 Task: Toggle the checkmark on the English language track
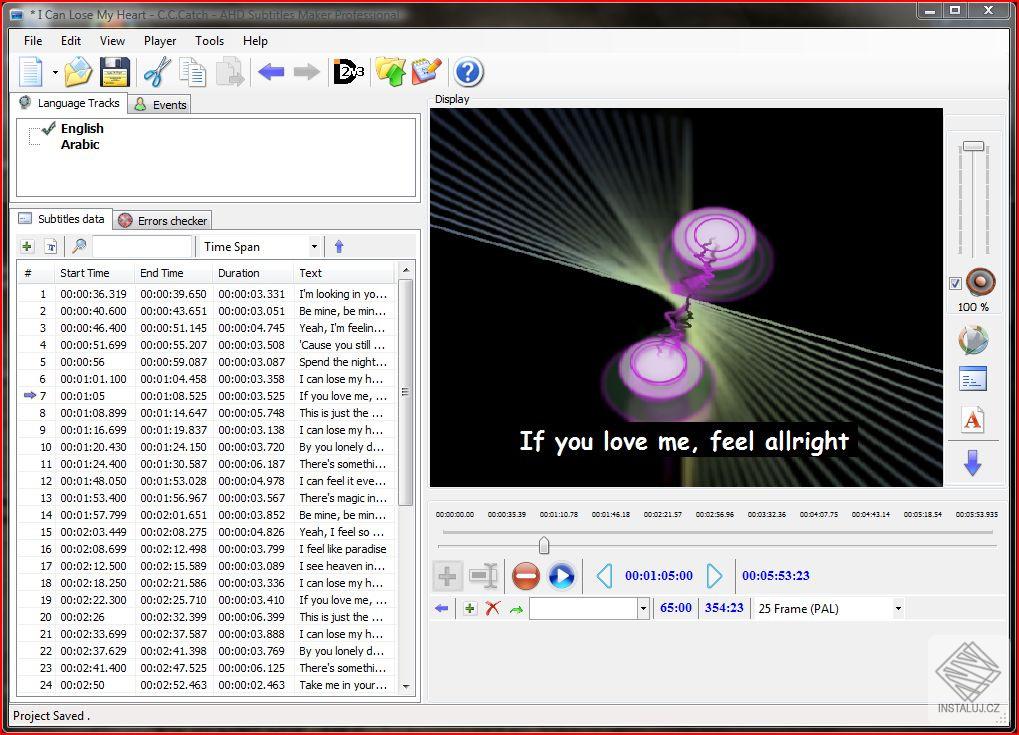(48, 128)
